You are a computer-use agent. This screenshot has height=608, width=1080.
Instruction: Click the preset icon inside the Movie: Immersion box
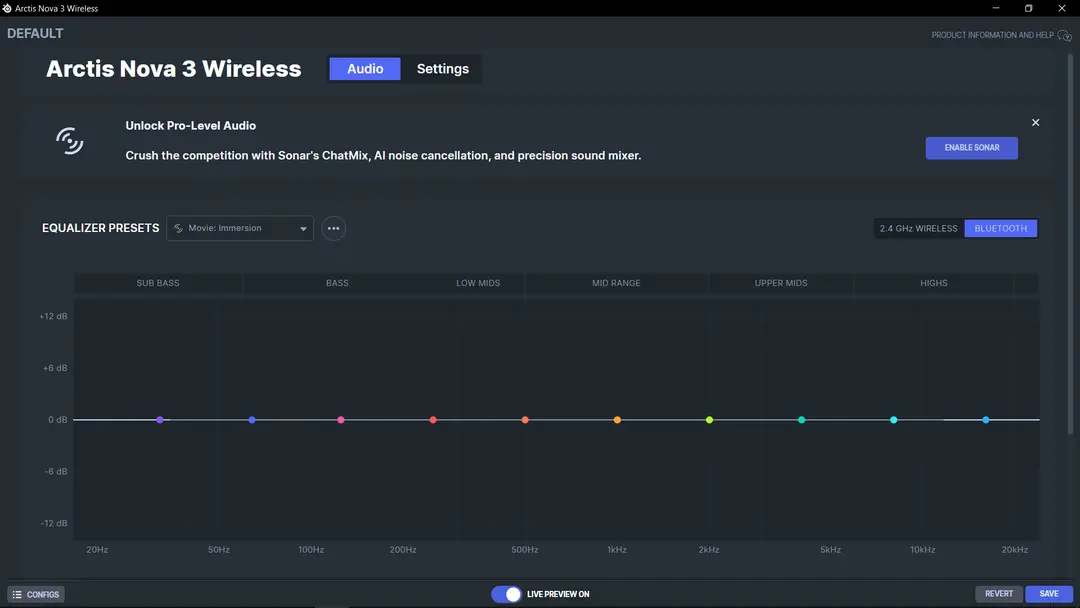coord(178,228)
